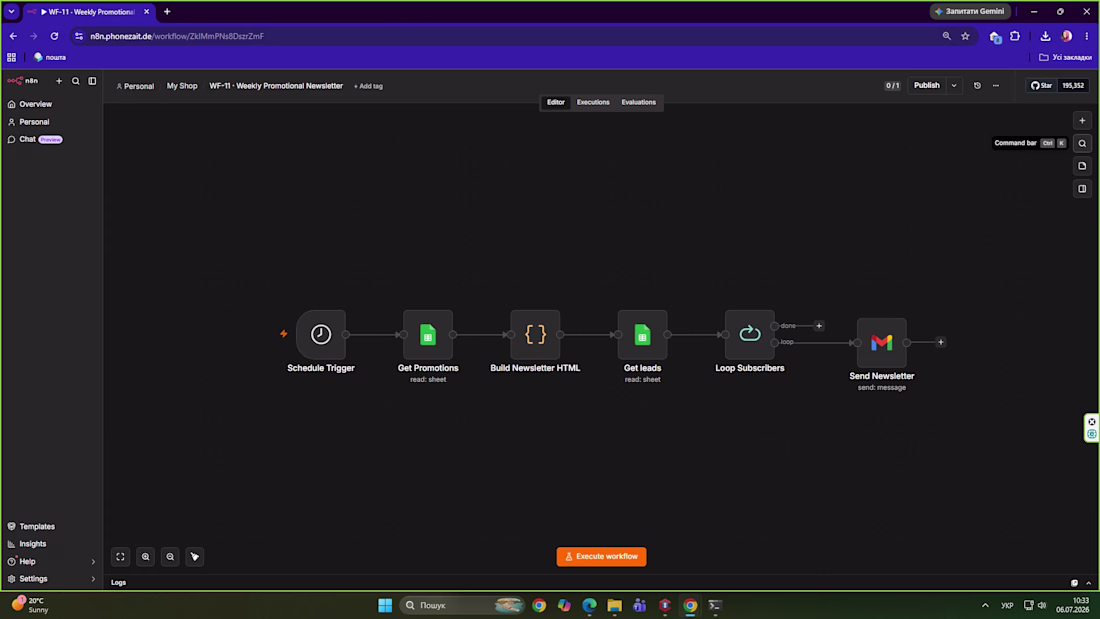The width and height of the screenshot is (1100, 619).
Task: Create new item in n8n sidebar
Action: pos(59,81)
